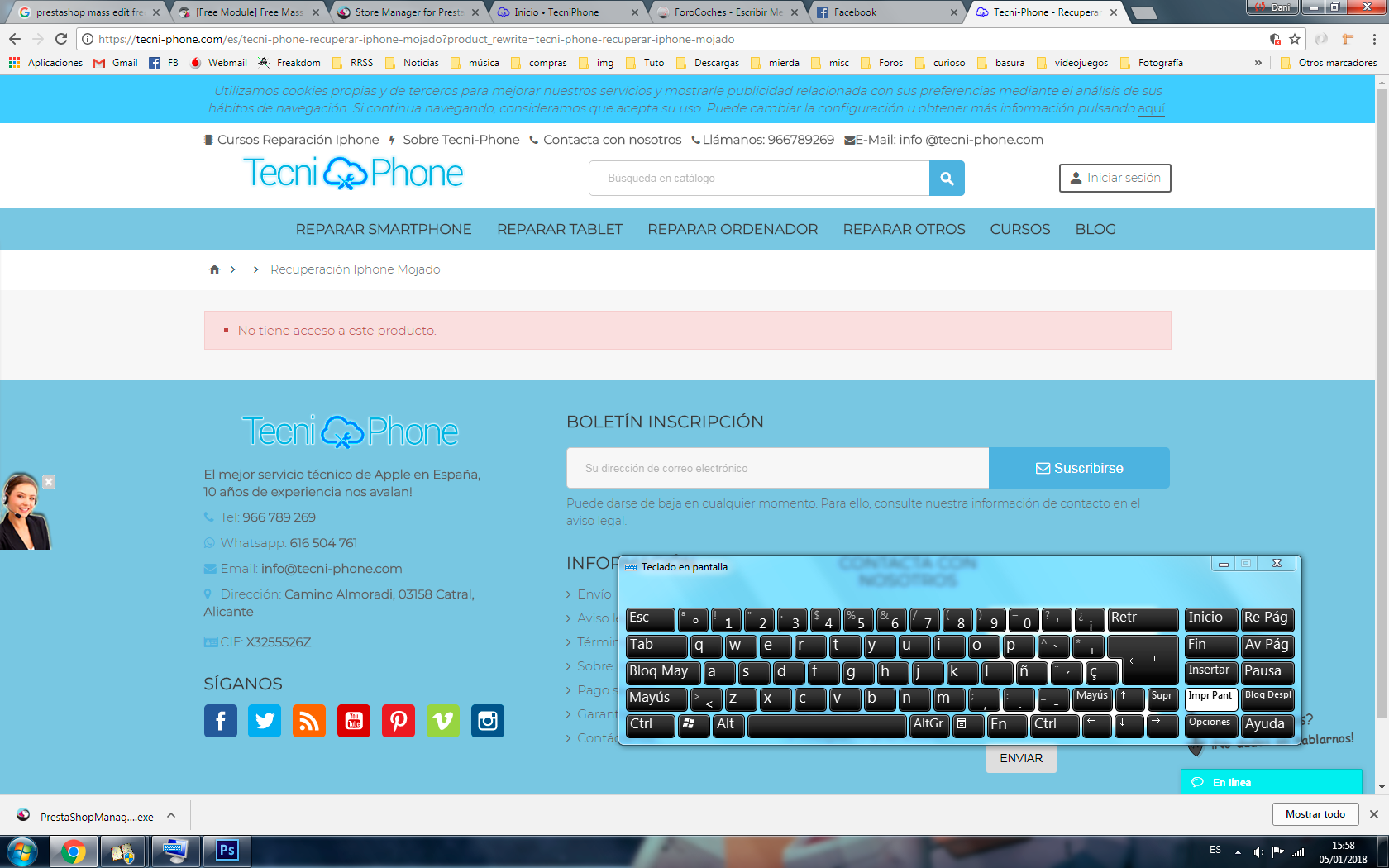Screen dimensions: 1389x868
Task: Reload the page with the browser refresh icon
Action: coord(61,39)
